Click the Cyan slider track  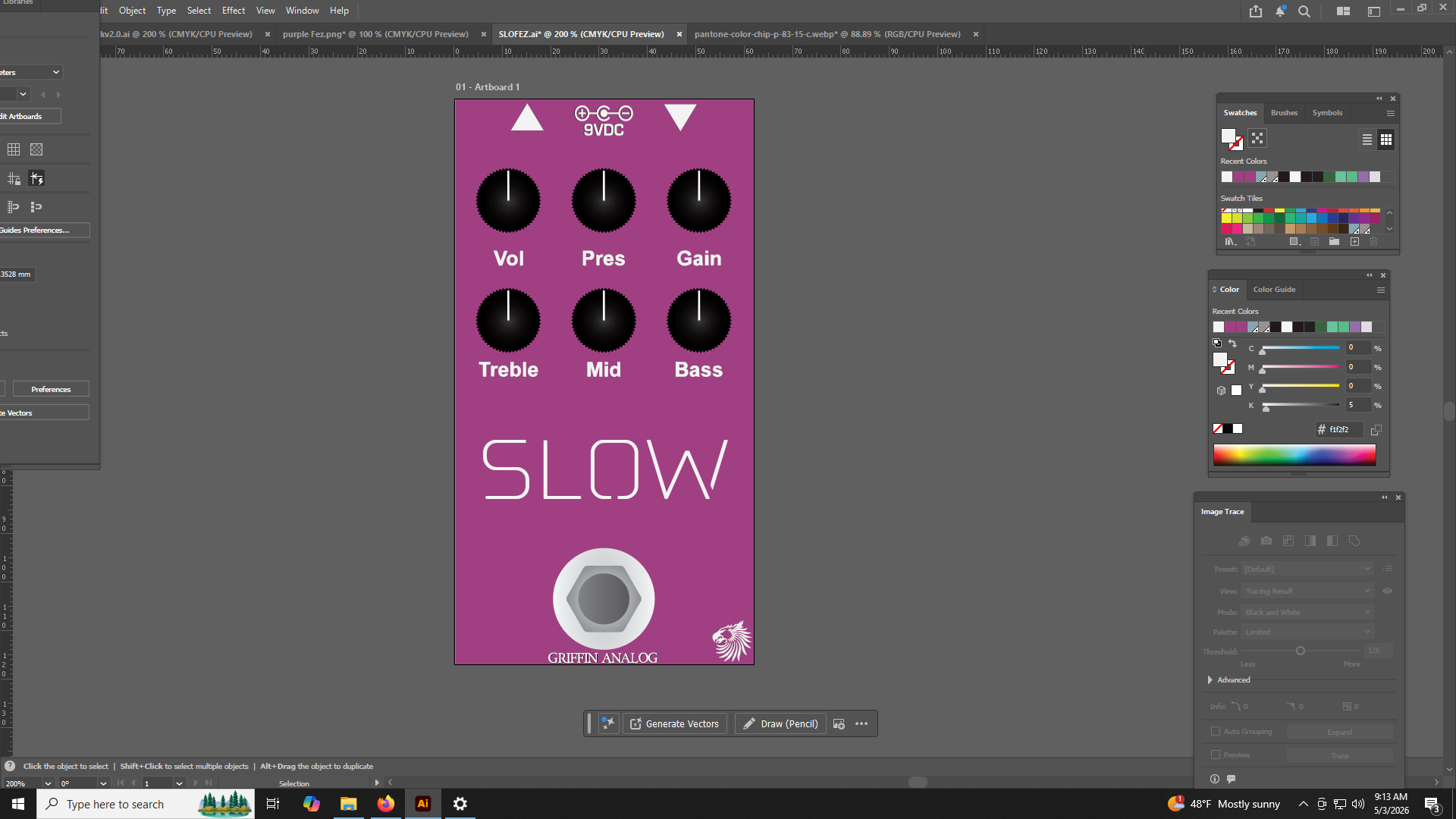(x=1301, y=348)
